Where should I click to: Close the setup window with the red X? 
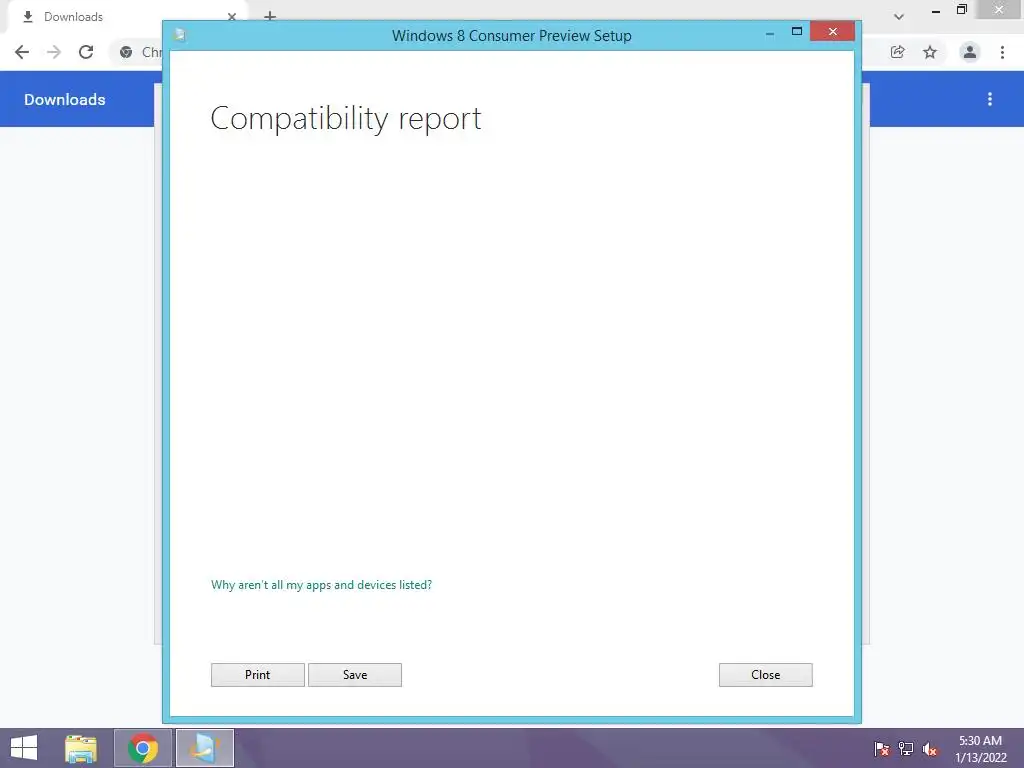(x=833, y=31)
